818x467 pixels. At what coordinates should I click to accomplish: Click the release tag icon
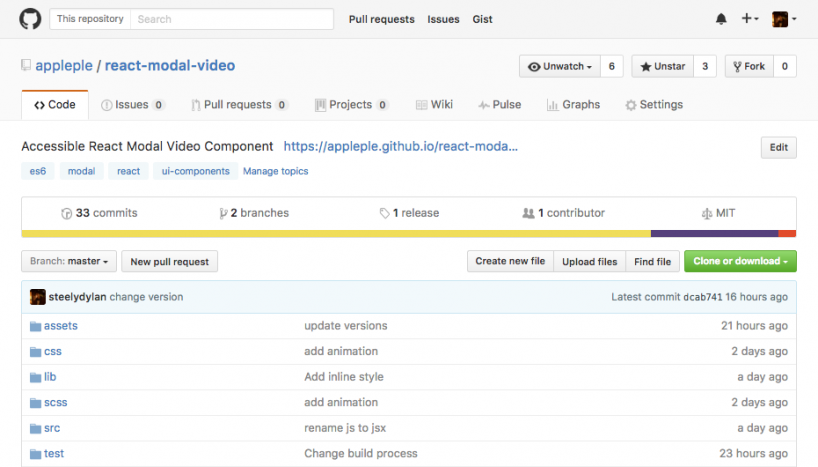tap(385, 213)
